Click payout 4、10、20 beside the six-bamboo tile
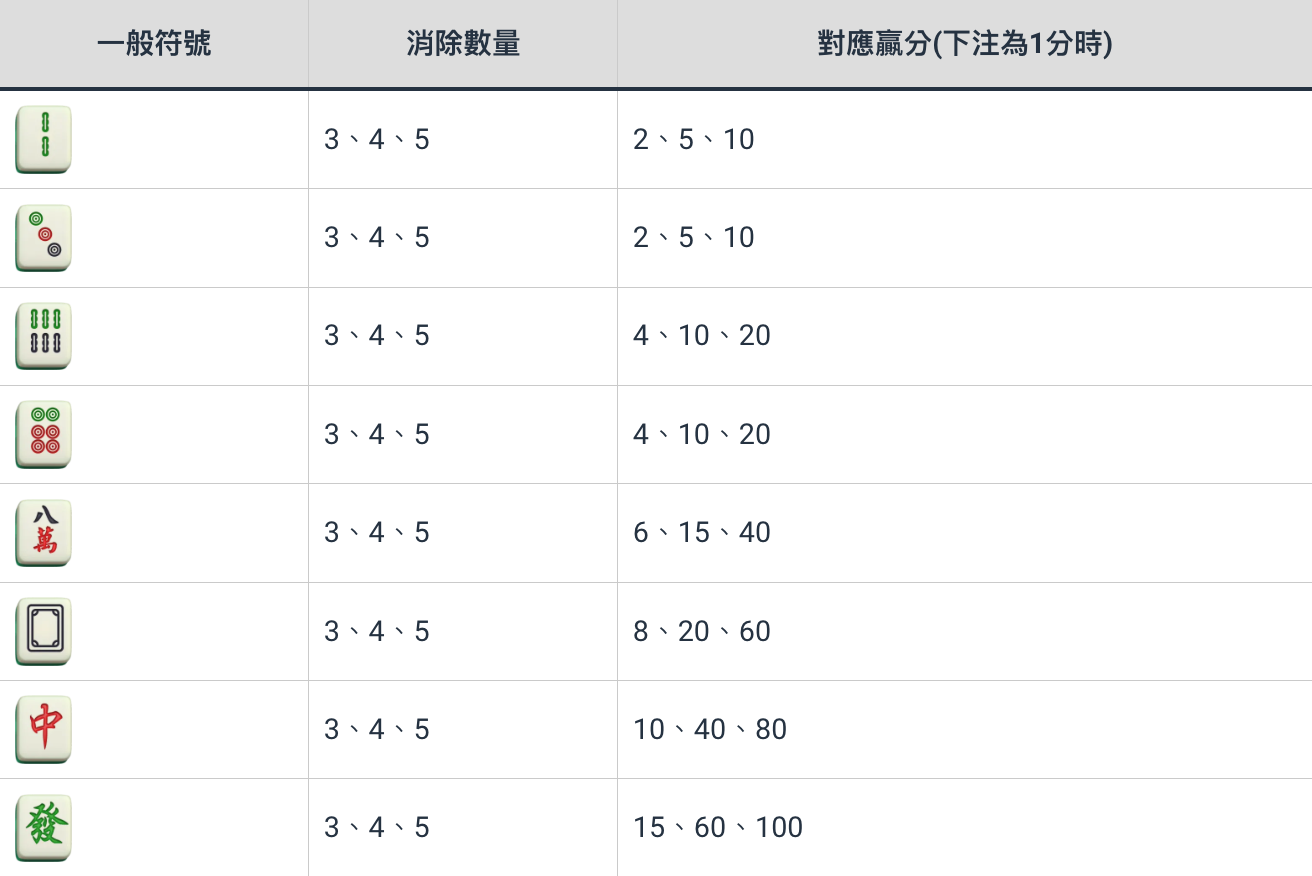Viewport: 1312px width, 876px height. pyautogui.click(x=702, y=336)
